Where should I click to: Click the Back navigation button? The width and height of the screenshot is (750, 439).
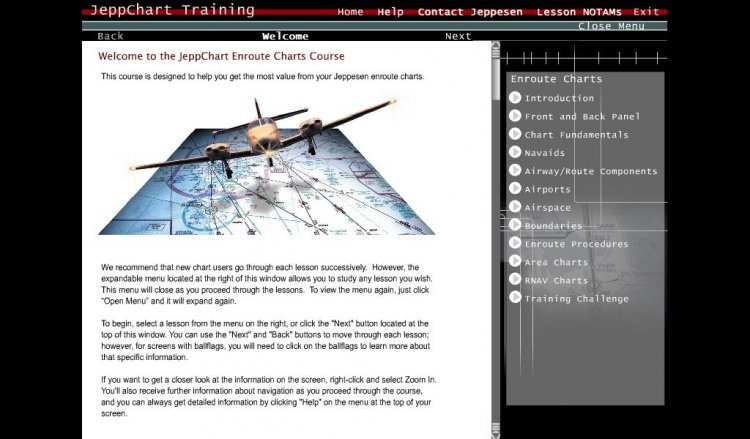coord(110,36)
